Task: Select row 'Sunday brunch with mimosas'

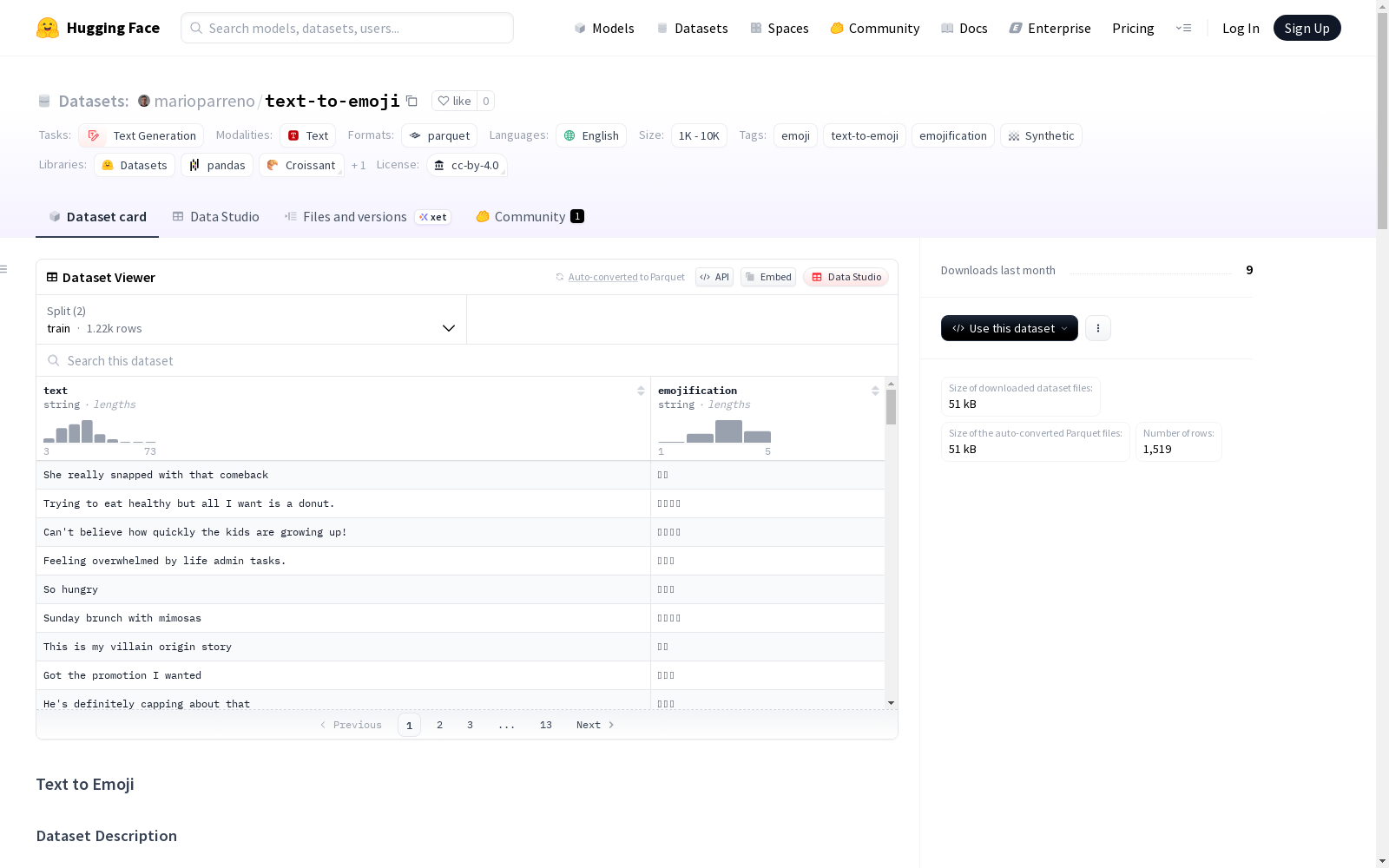Action: tap(460, 618)
